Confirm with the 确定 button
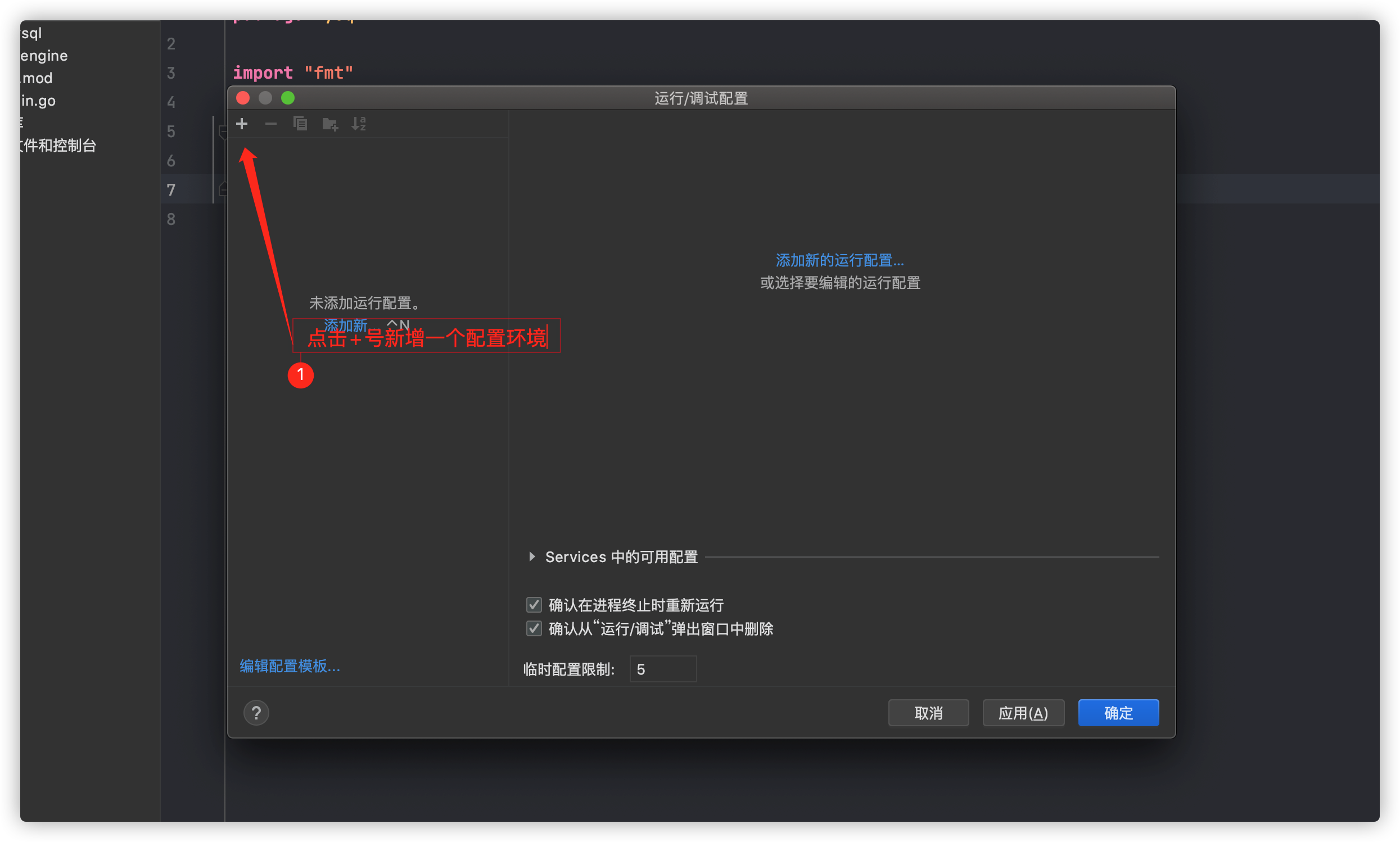This screenshot has width=1400, height=842. point(1118,713)
